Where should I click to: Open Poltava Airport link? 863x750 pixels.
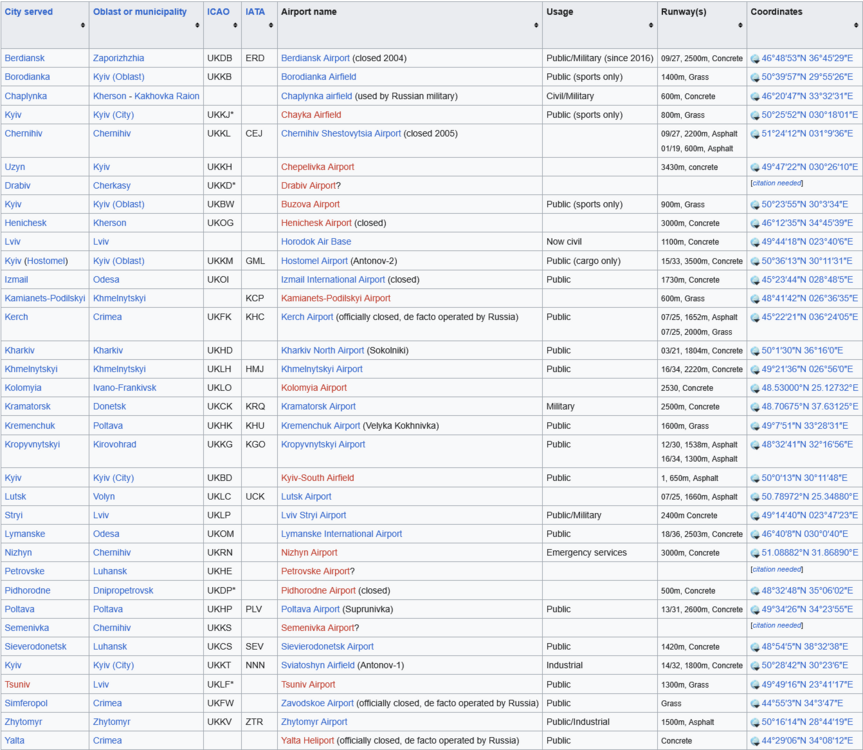[x=310, y=609]
